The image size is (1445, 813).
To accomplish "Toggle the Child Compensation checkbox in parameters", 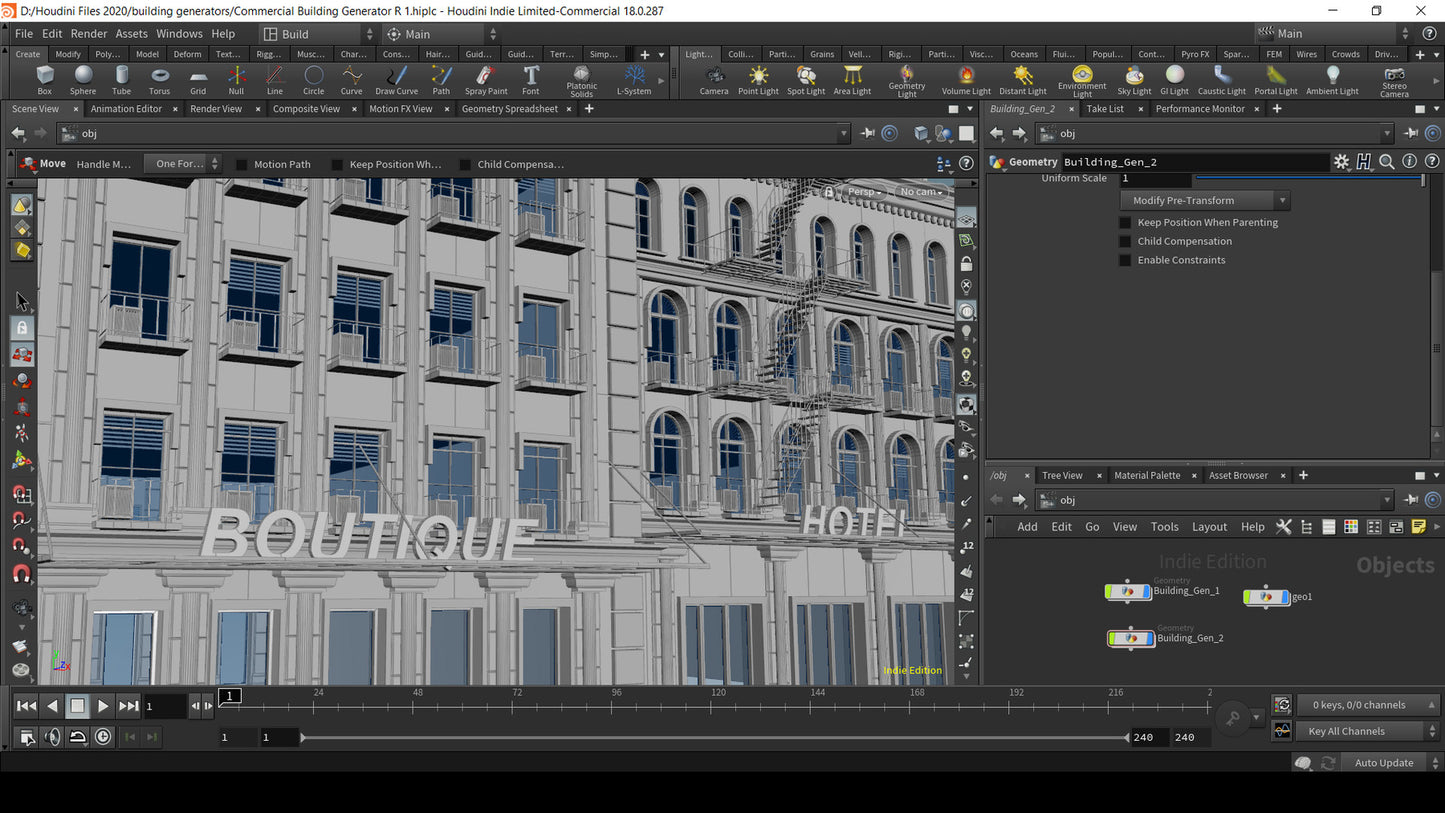I will (x=1125, y=242).
